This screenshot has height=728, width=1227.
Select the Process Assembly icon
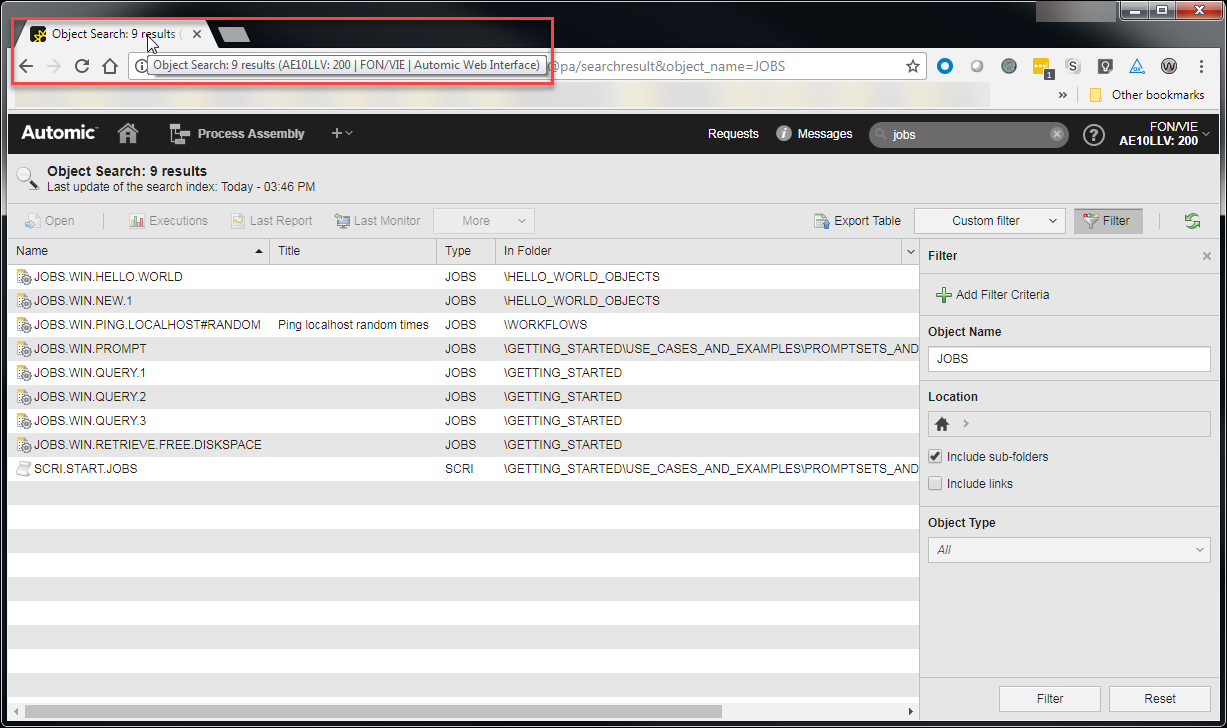[x=179, y=132]
